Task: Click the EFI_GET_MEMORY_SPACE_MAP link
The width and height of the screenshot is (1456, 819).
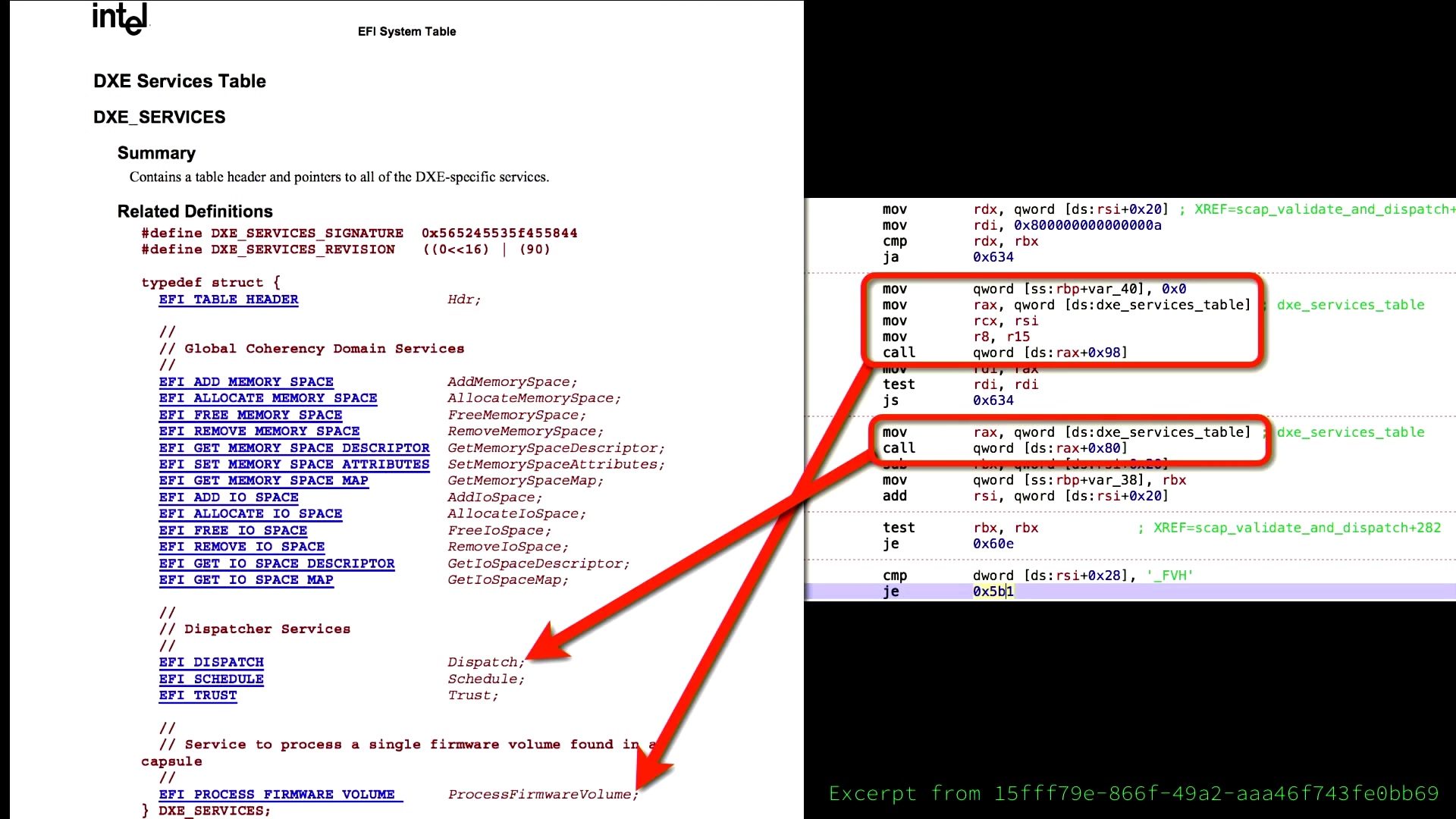Action: pyautogui.click(x=263, y=481)
